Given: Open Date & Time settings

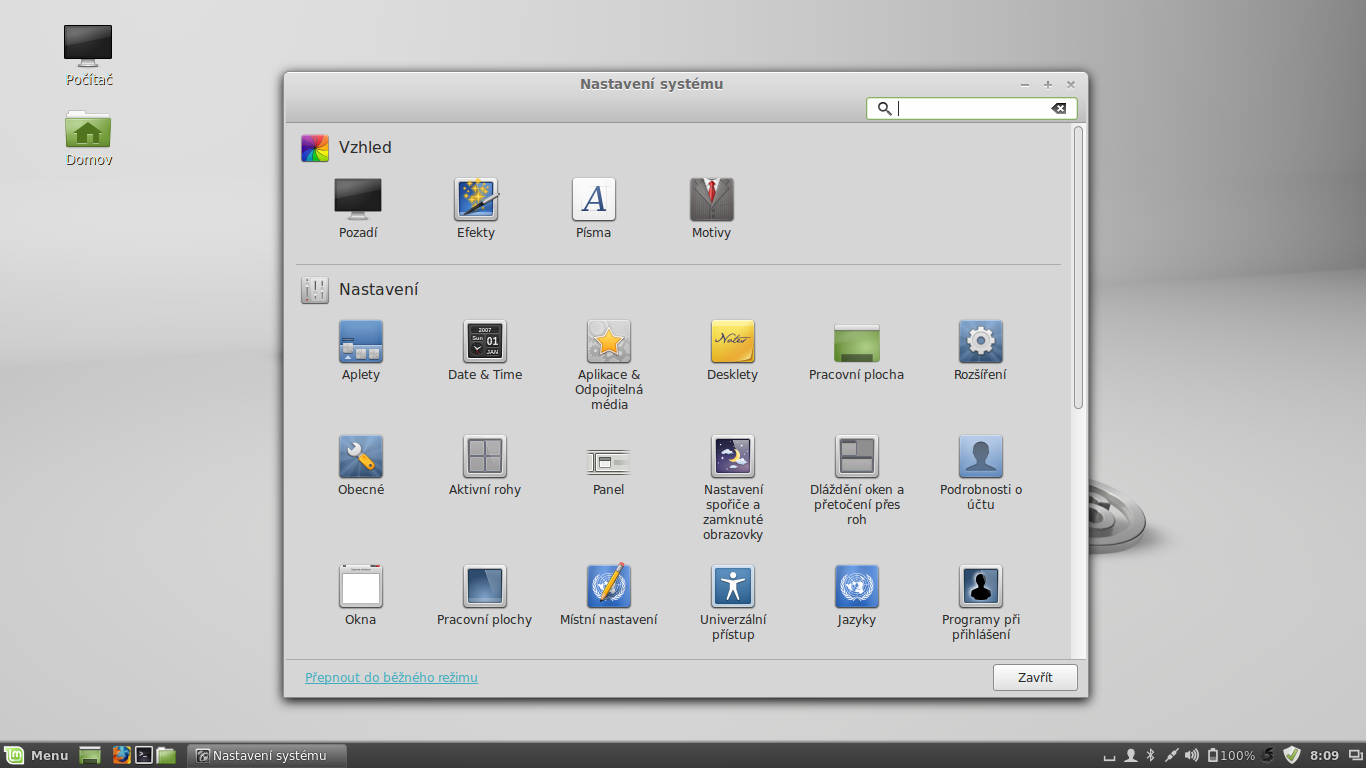Looking at the screenshot, I should [x=484, y=348].
